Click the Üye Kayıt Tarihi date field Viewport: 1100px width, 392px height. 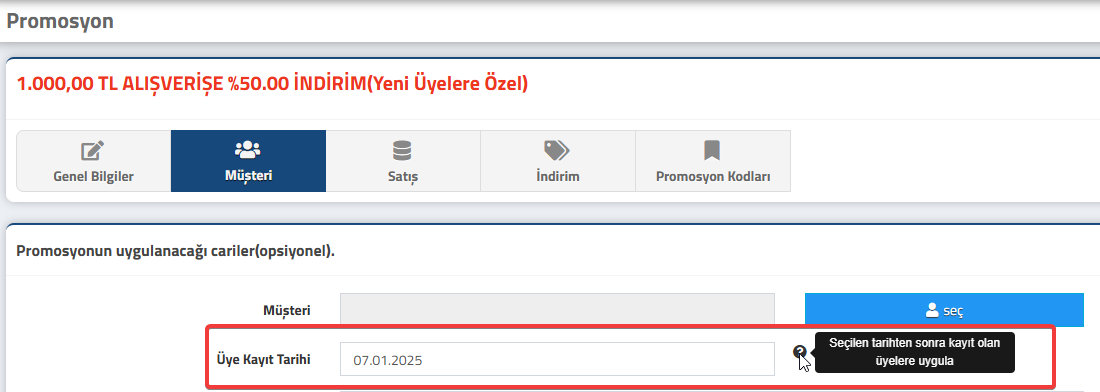[558, 360]
